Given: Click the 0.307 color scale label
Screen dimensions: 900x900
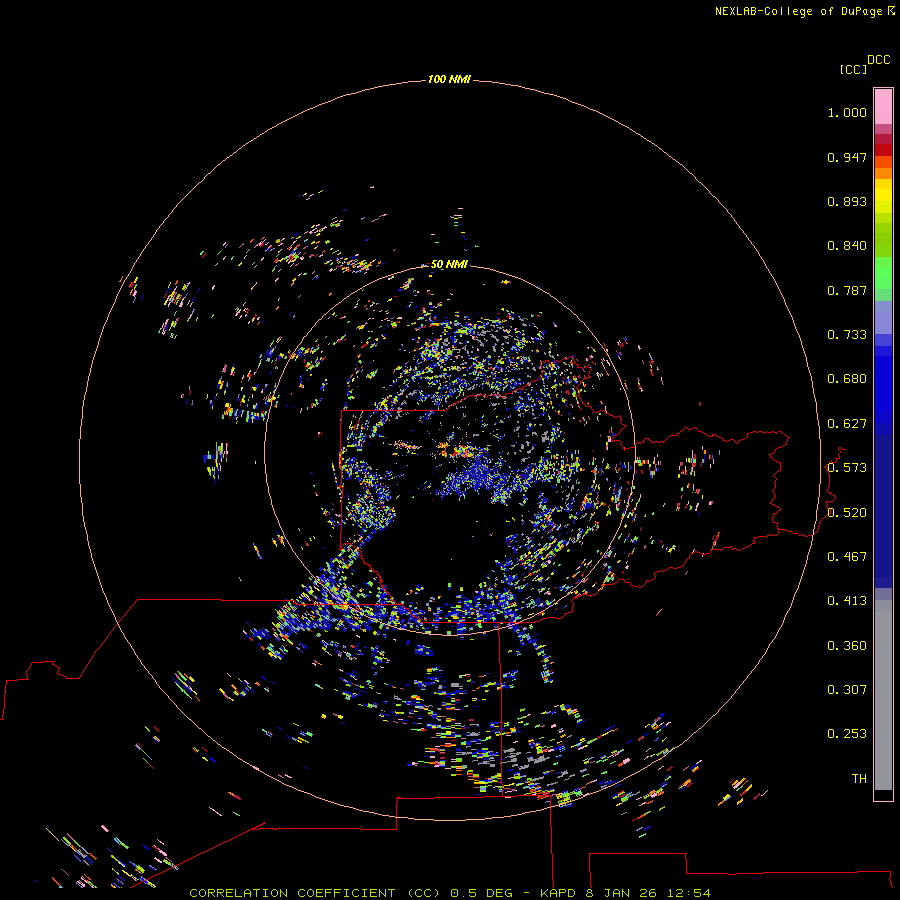Looking at the screenshot, I should (x=847, y=690).
